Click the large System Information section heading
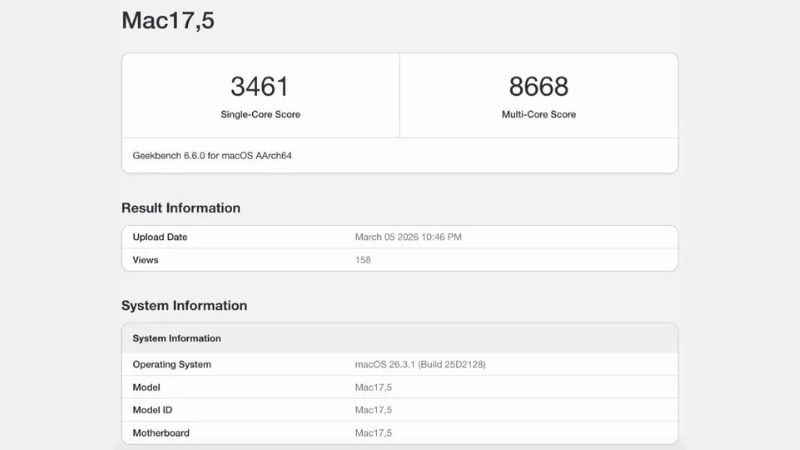Image resolution: width=800 pixels, height=450 pixels. coord(184,306)
